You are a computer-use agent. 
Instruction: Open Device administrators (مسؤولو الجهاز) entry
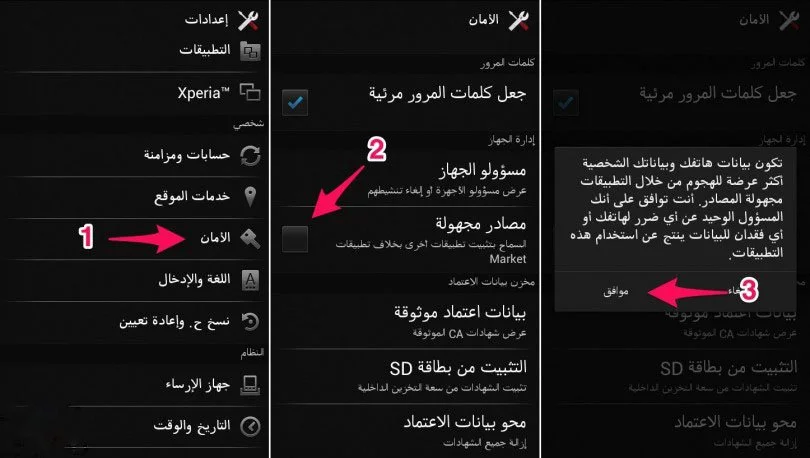click(x=404, y=179)
